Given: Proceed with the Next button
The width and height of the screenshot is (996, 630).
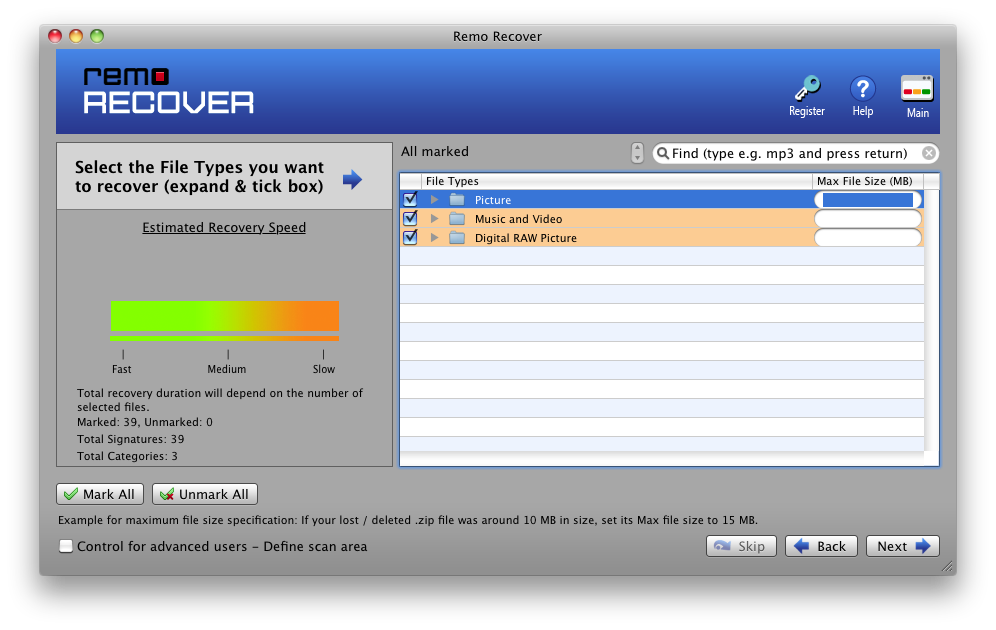Looking at the screenshot, I should pos(903,546).
